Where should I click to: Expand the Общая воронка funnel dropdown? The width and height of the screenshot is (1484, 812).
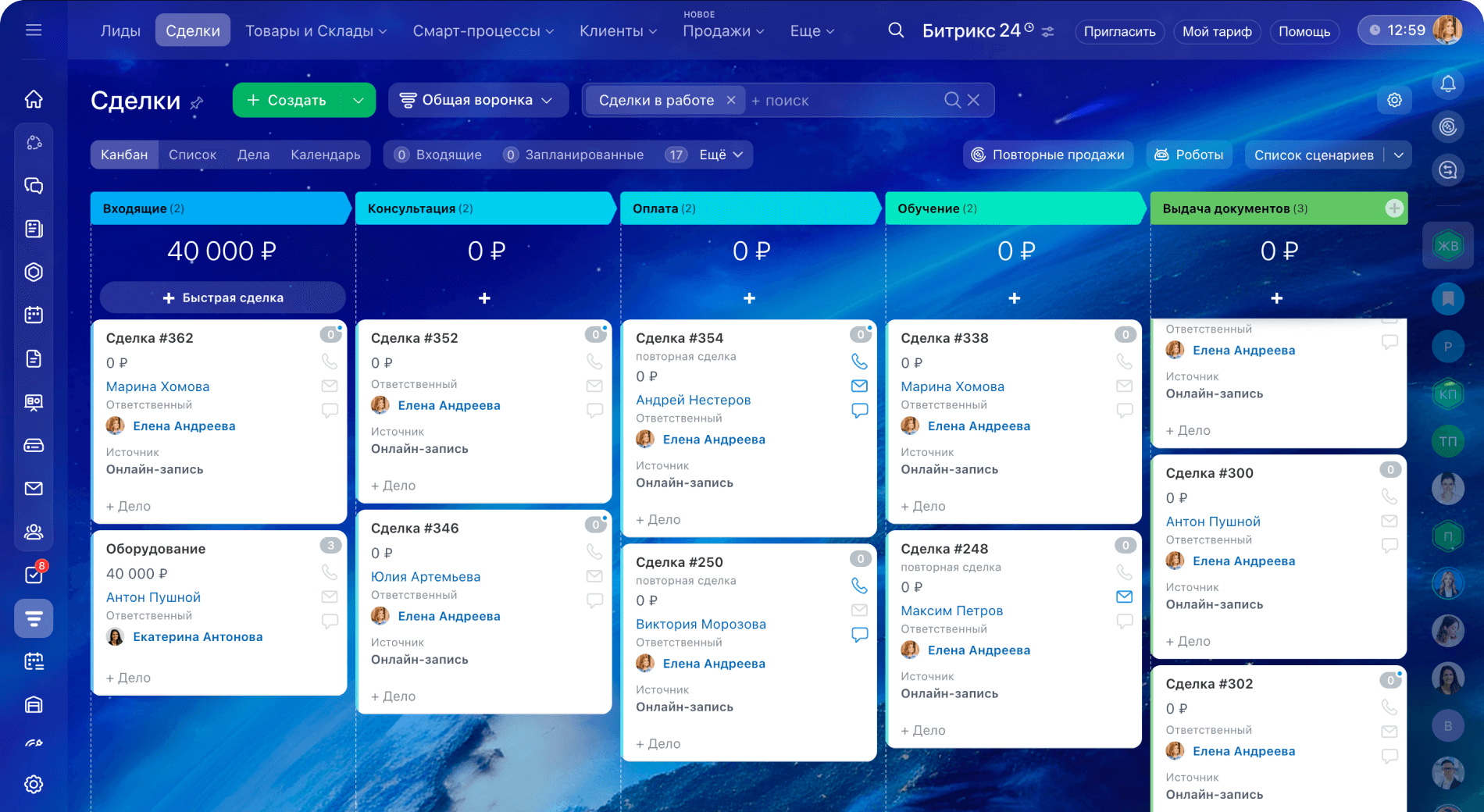[477, 100]
